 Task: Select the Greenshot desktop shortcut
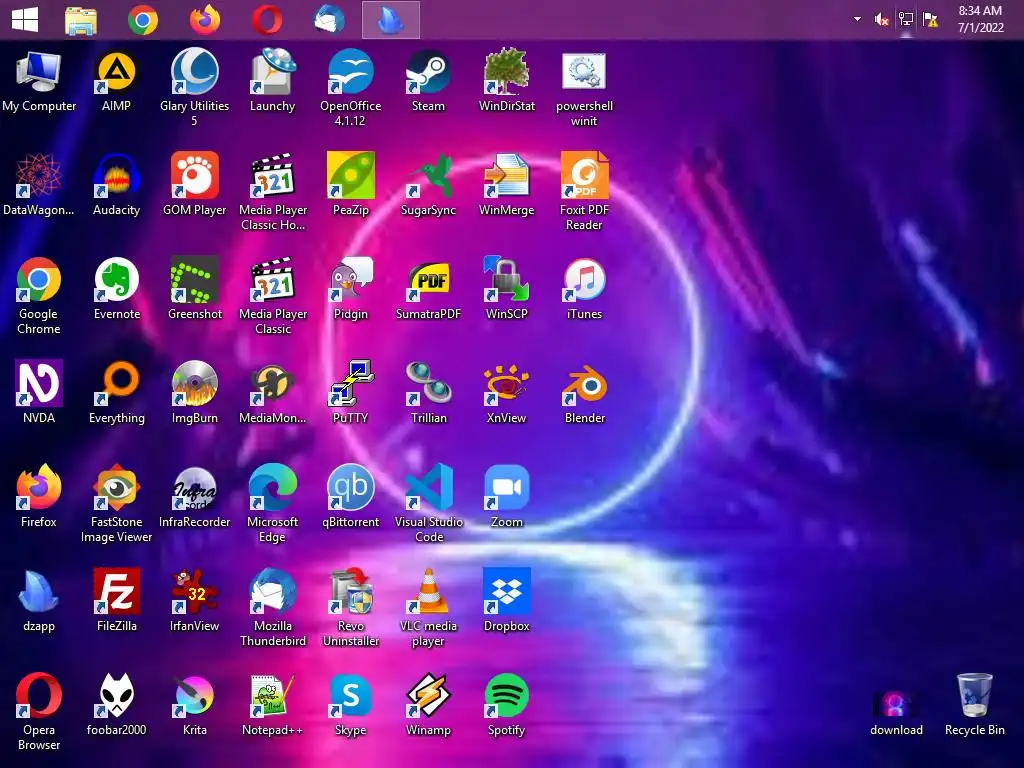pyautogui.click(x=195, y=280)
